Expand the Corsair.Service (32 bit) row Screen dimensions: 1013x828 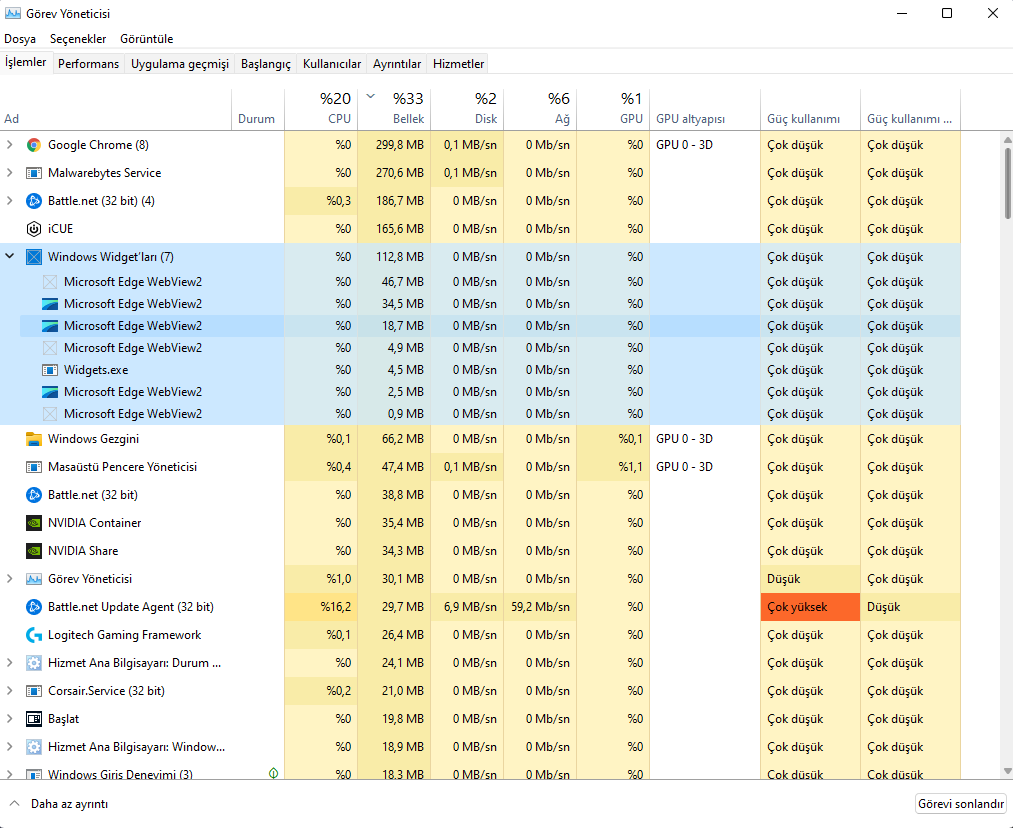[x=10, y=690]
